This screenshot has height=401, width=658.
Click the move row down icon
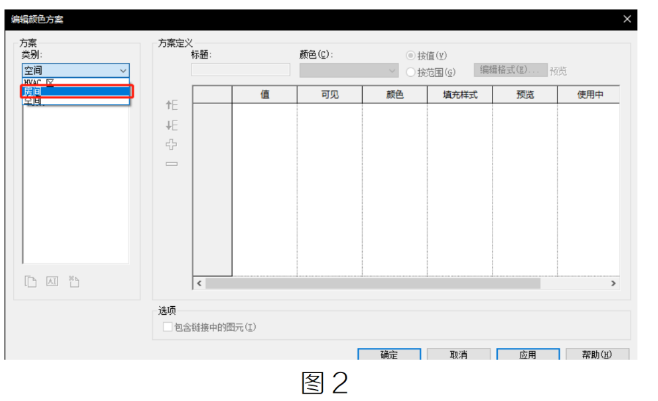[x=172, y=125]
